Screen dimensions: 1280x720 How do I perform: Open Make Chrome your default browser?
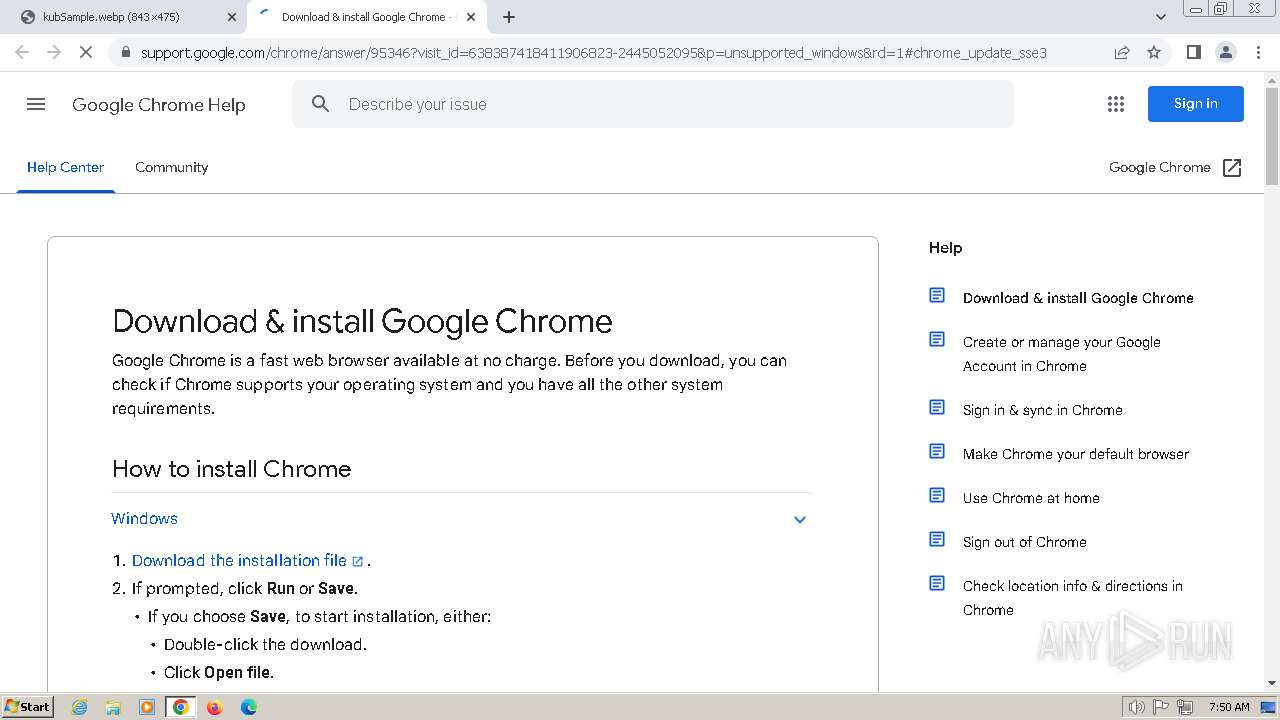coord(1076,454)
